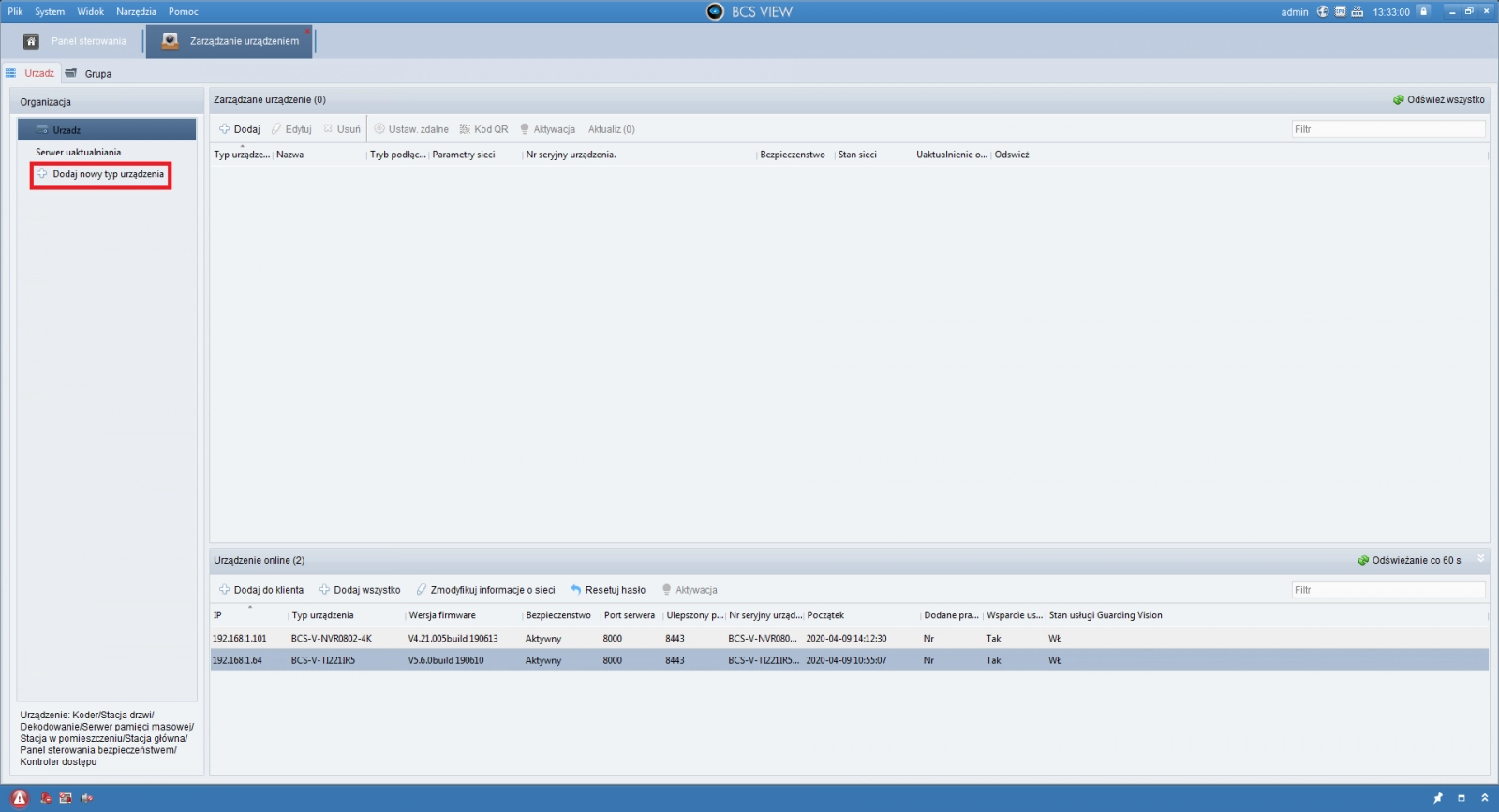Maximize the alarm panel window icon
This screenshot has height=812, width=1499.
(1462, 798)
